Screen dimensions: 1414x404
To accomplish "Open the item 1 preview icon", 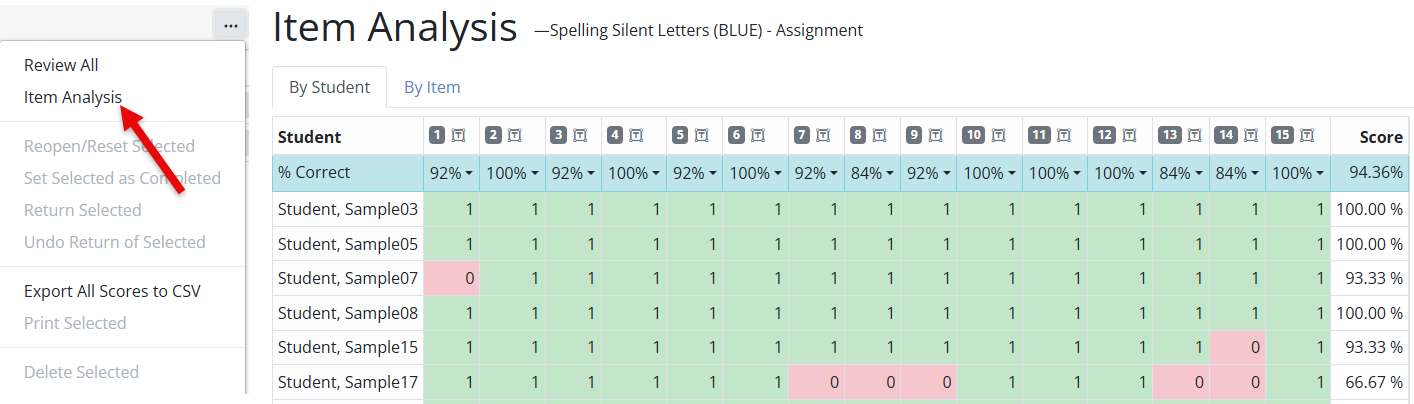I will point(459,135).
